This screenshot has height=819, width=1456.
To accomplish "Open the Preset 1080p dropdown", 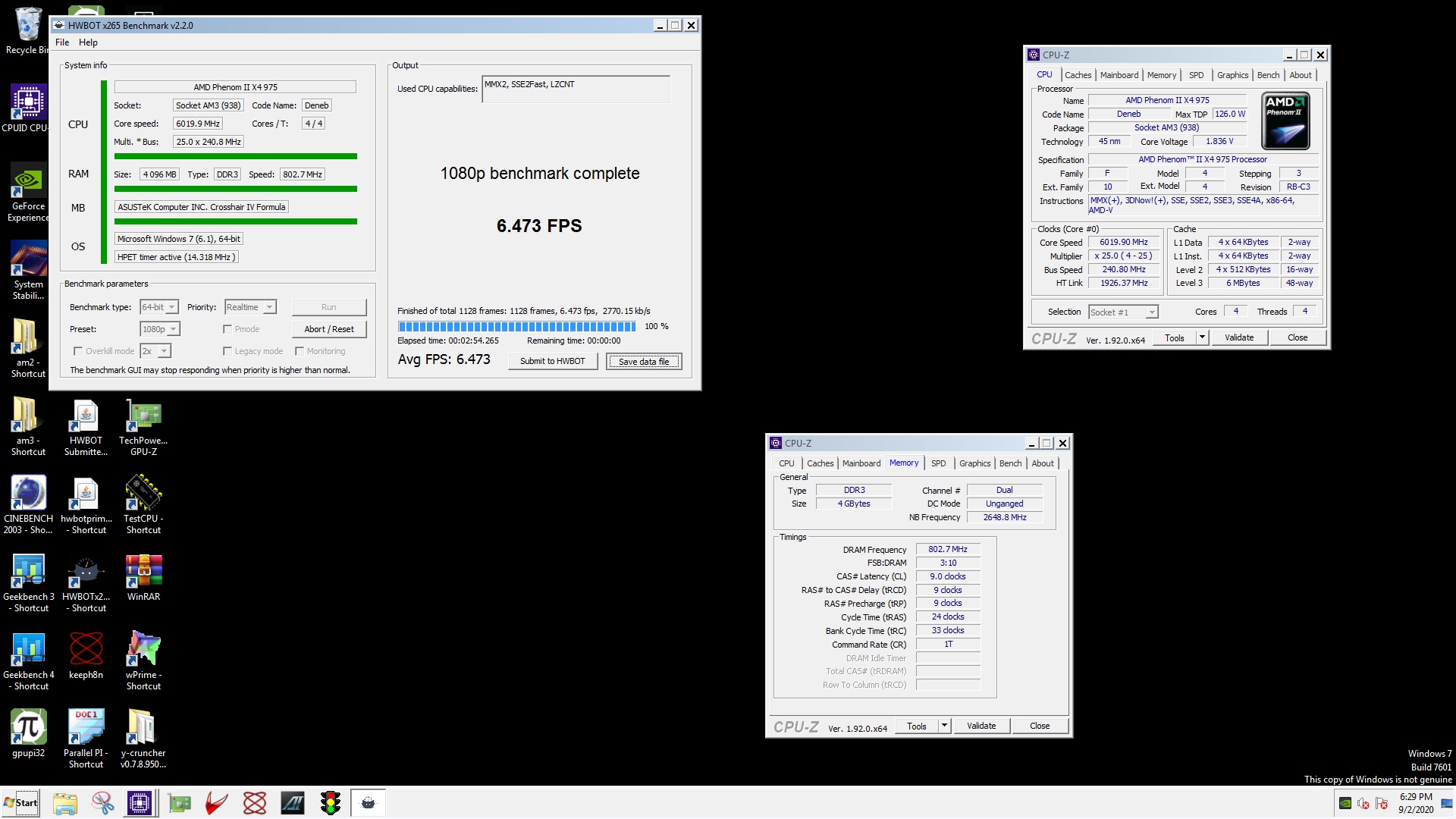I will (160, 329).
